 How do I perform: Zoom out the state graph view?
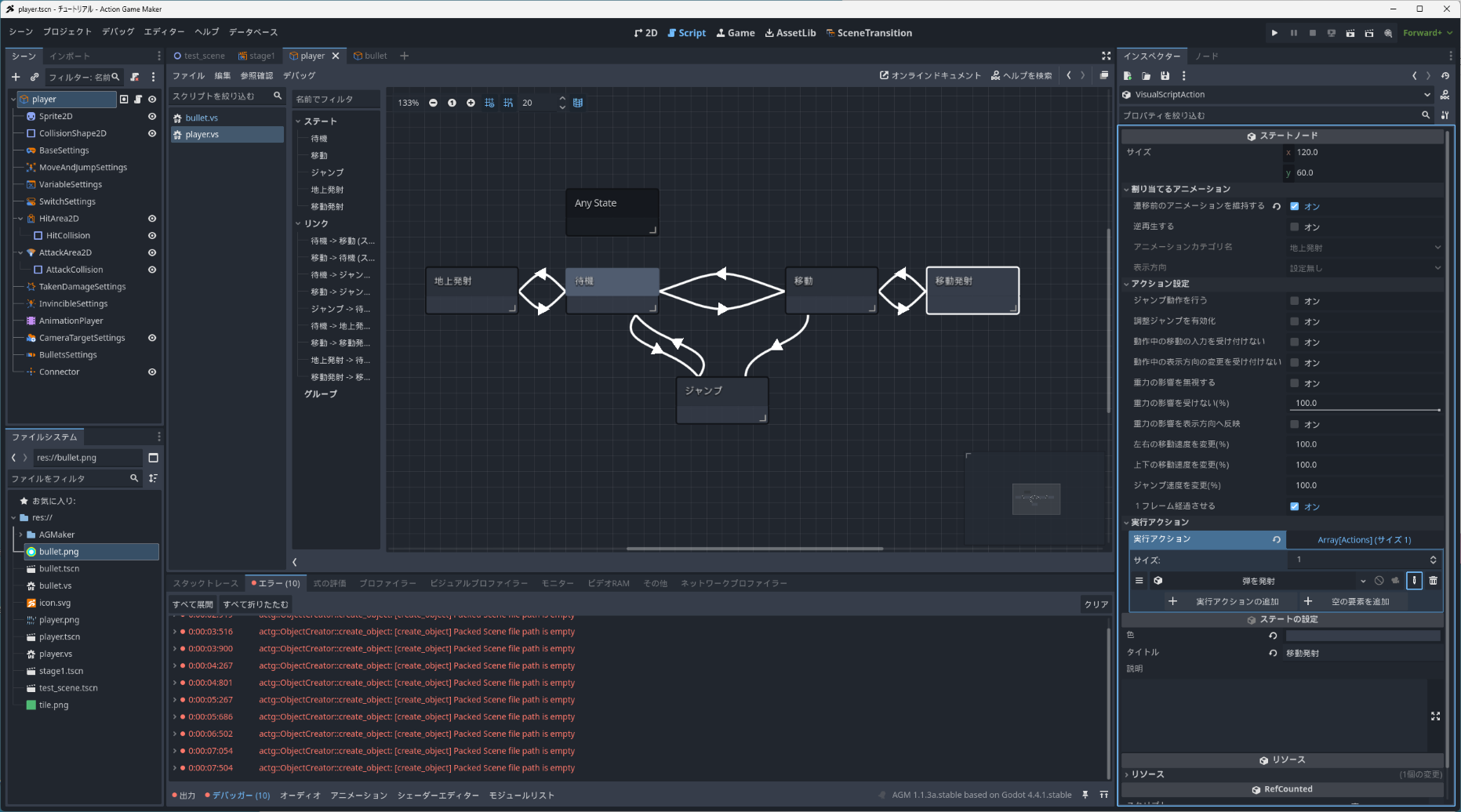click(x=433, y=103)
